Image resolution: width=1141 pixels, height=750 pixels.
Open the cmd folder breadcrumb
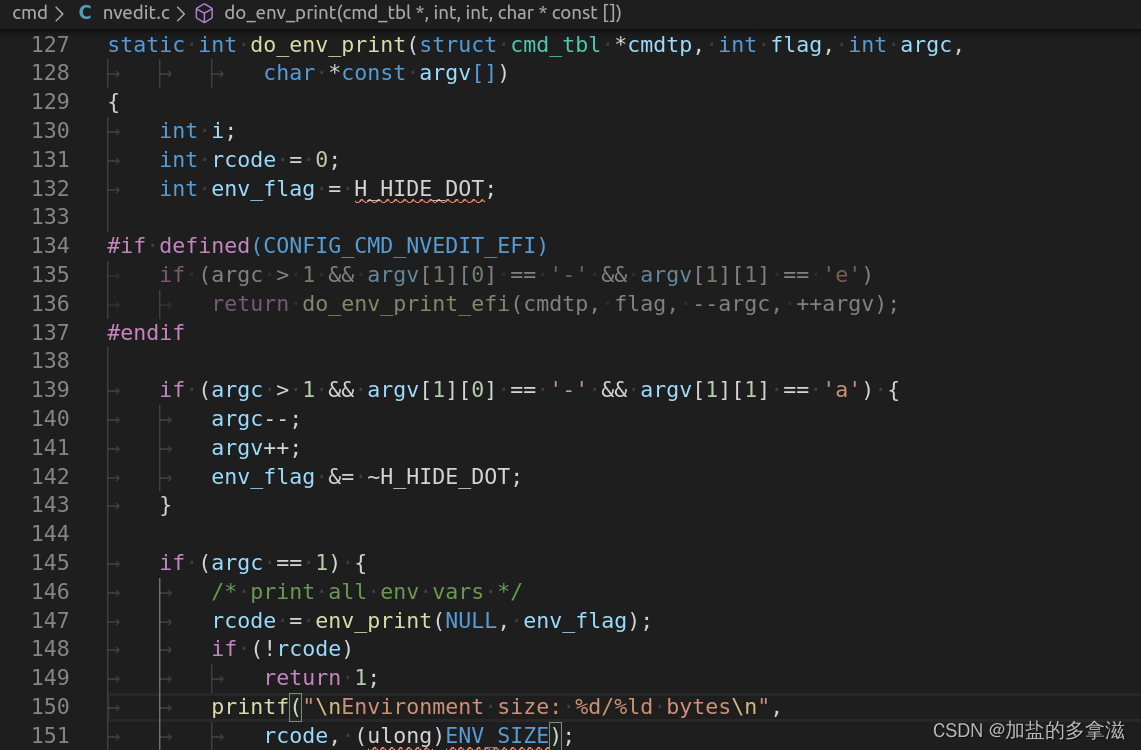tap(30, 12)
